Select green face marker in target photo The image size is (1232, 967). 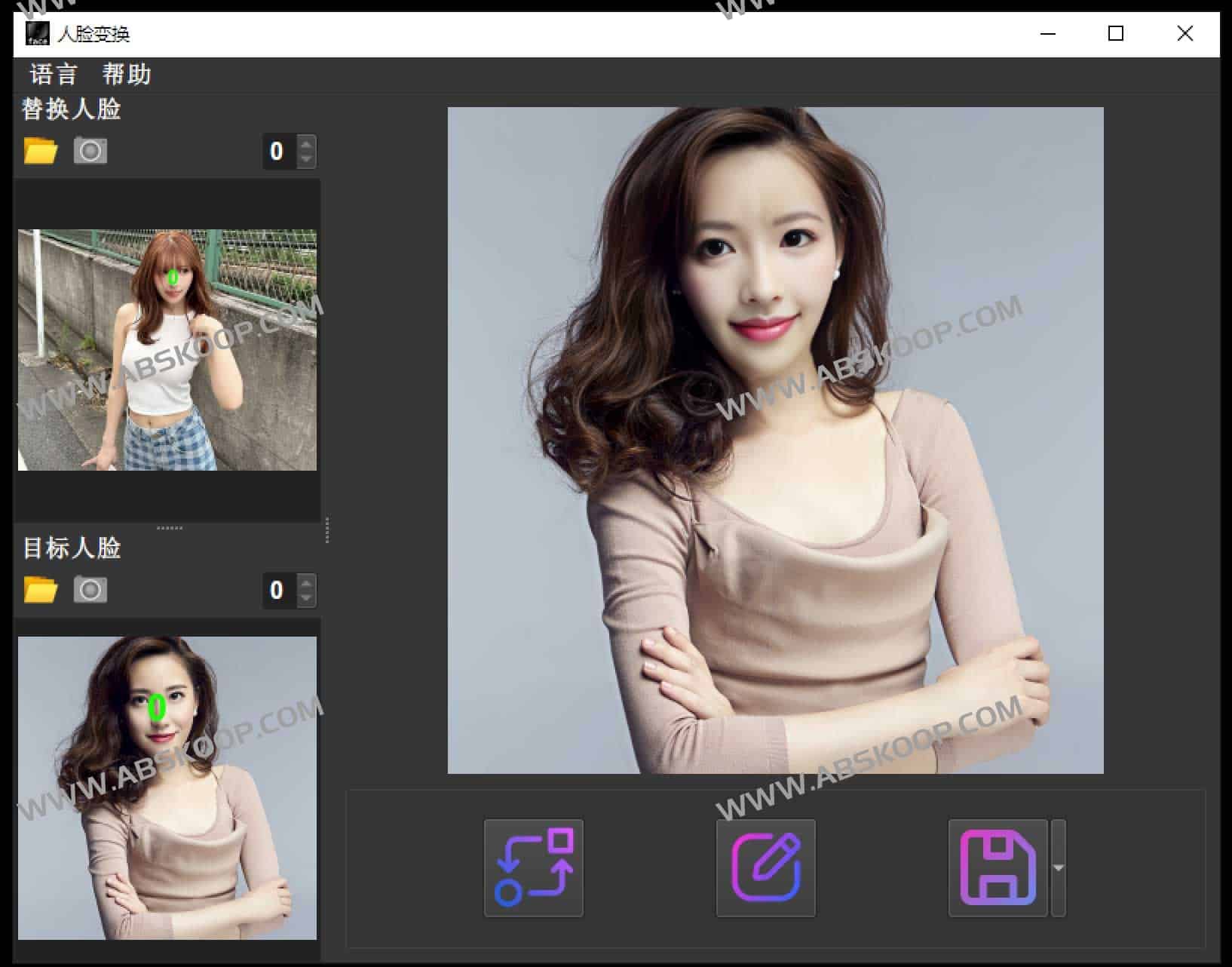(157, 708)
